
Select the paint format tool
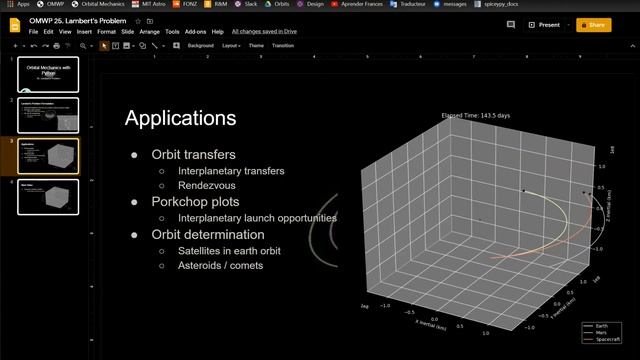(x=68, y=46)
